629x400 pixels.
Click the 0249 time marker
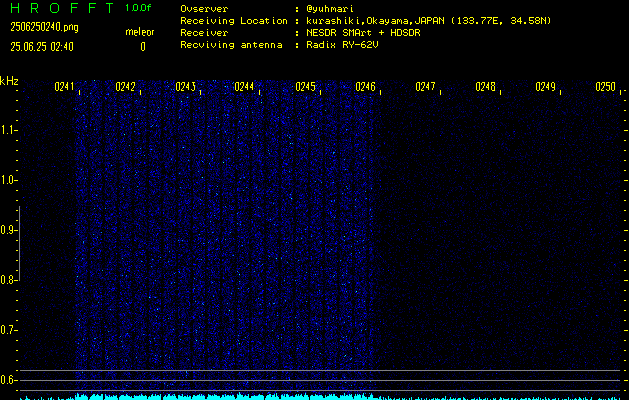point(545,87)
